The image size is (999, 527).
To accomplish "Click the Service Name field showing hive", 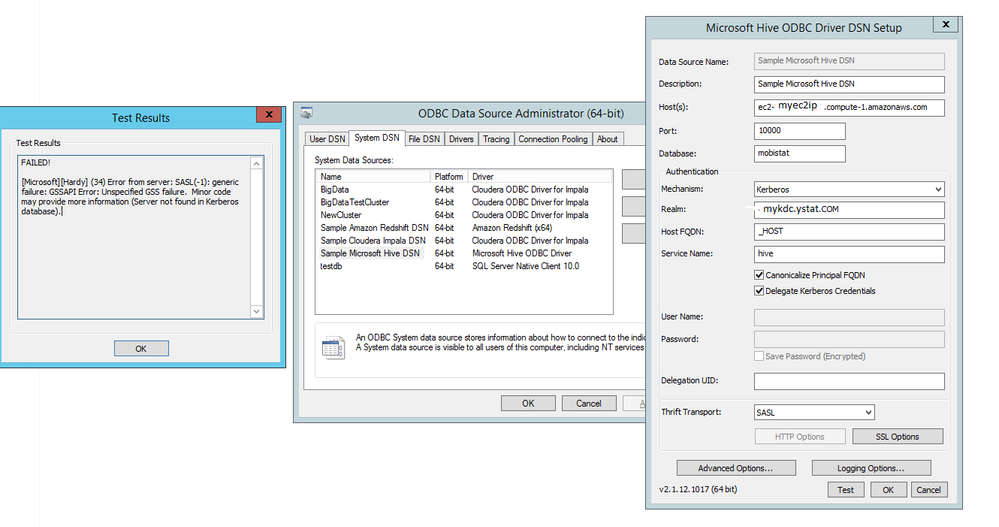I will tap(849, 254).
